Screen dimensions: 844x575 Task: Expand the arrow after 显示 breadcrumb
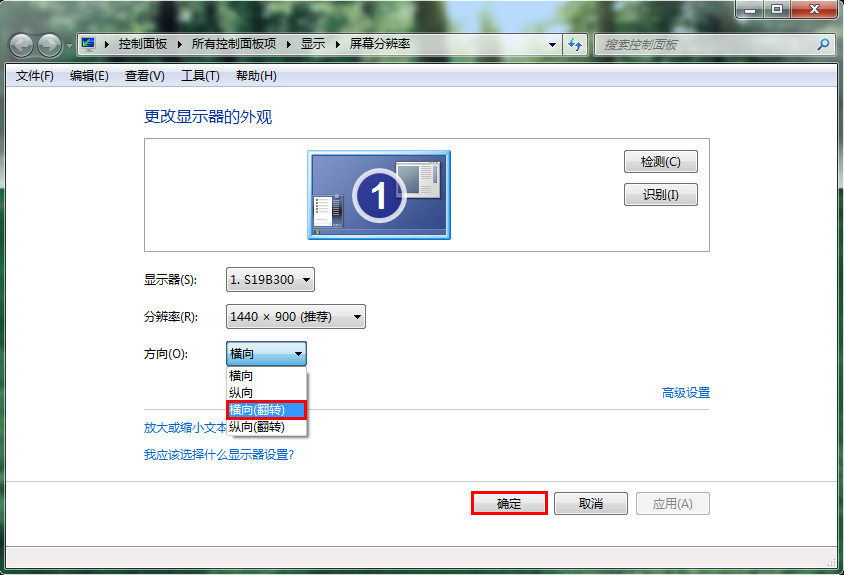pyautogui.click(x=337, y=45)
